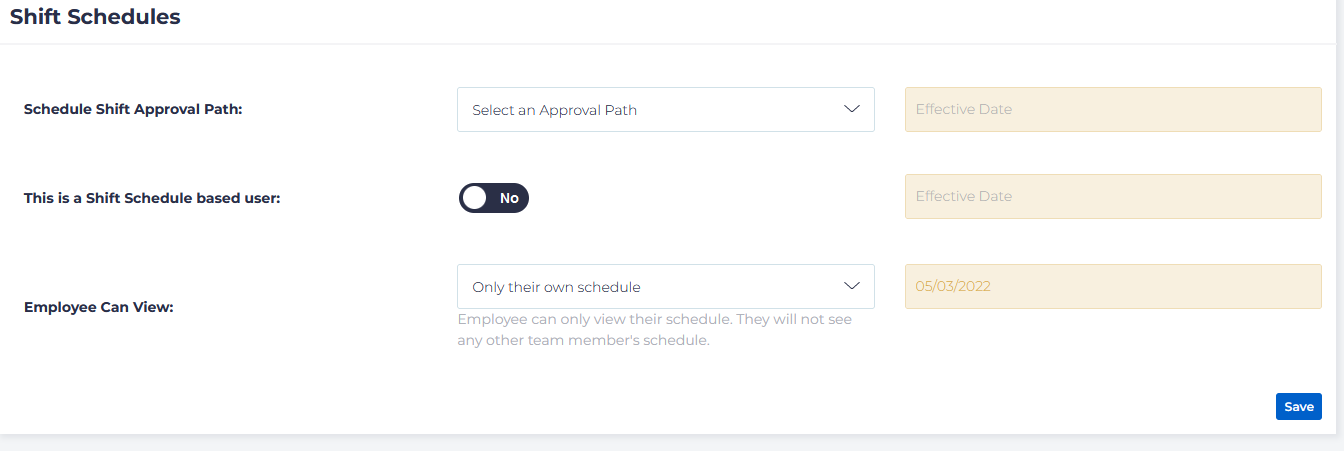Click the white knob on the toggle switch
The image size is (1344, 451).
pyautogui.click(x=475, y=198)
